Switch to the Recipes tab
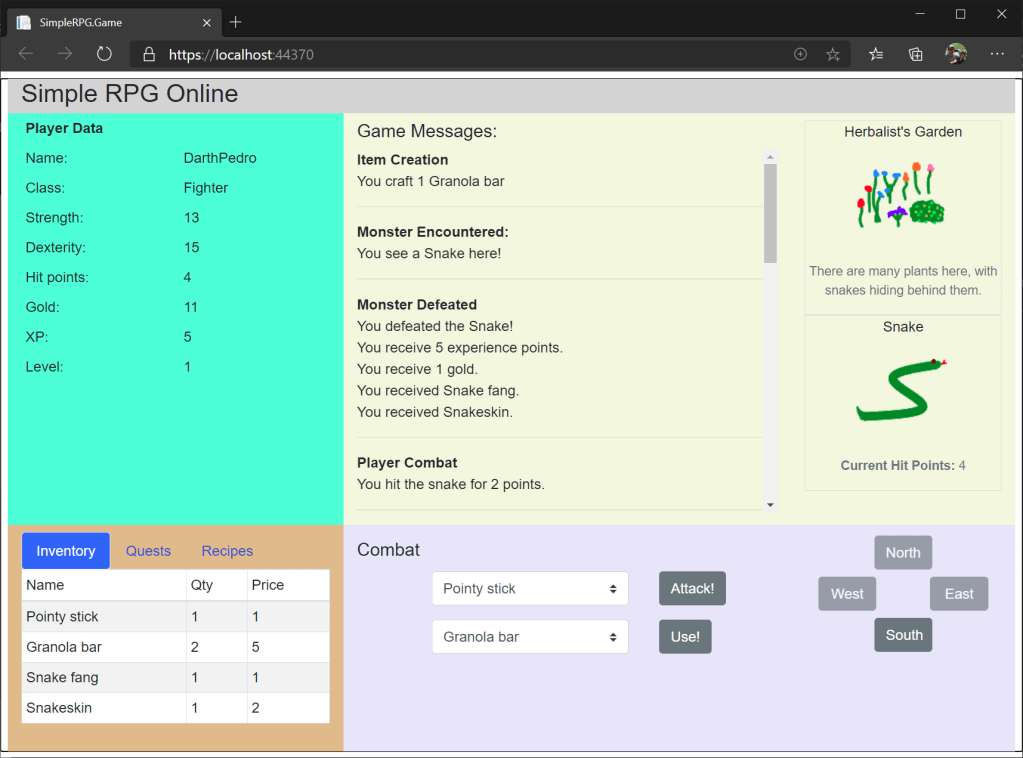 point(227,551)
